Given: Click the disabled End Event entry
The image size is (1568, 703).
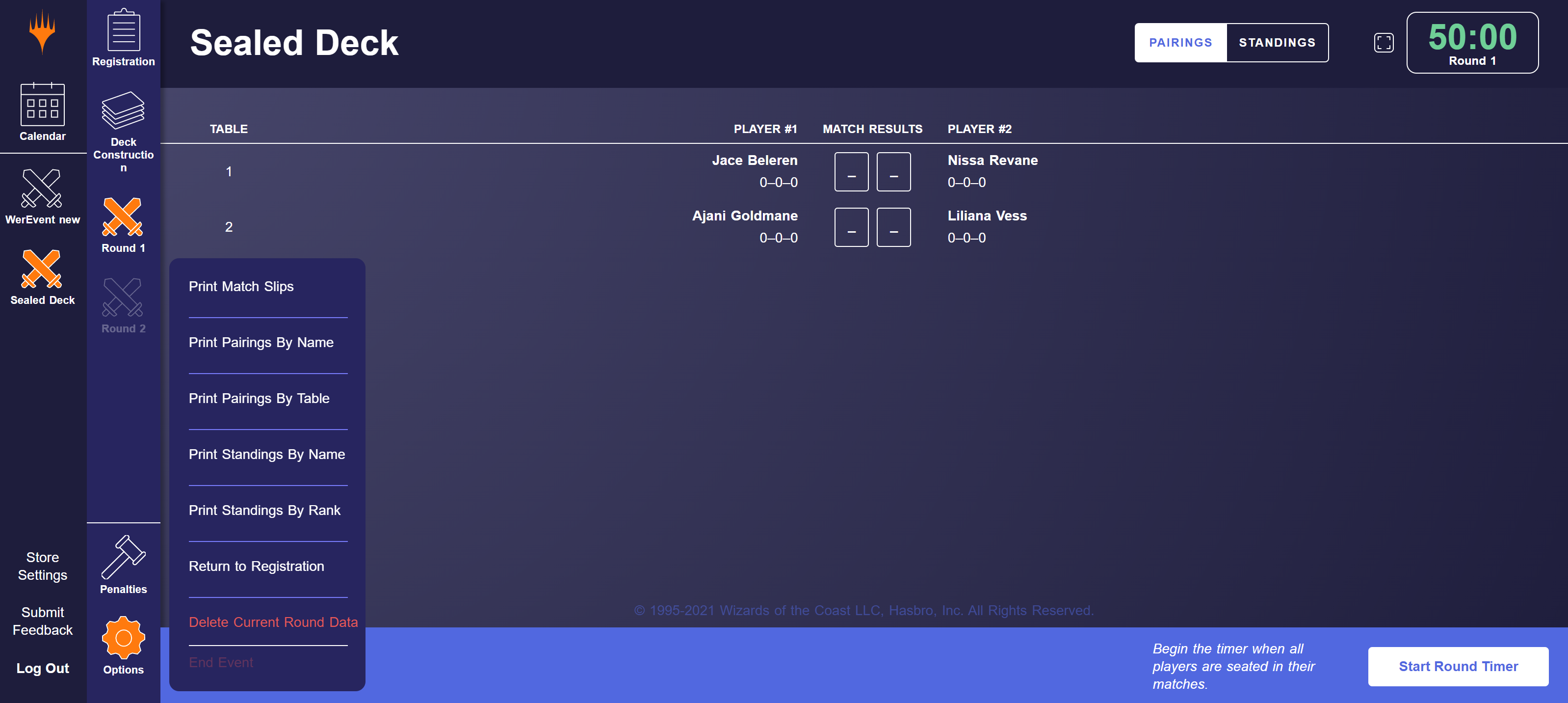Looking at the screenshot, I should pyautogui.click(x=221, y=662).
